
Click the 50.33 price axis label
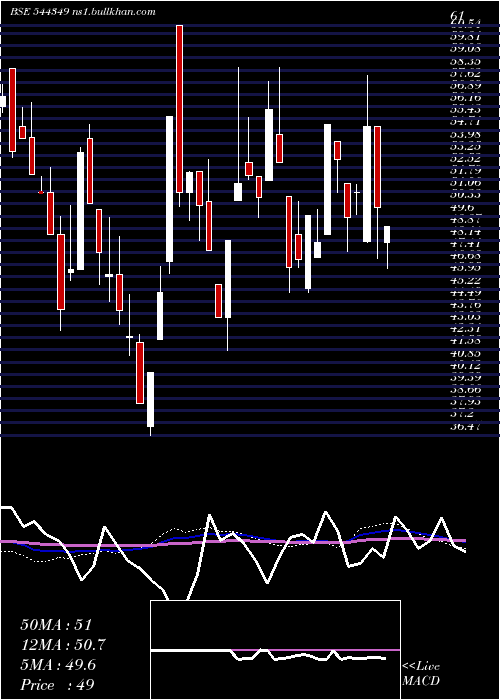click(x=465, y=194)
